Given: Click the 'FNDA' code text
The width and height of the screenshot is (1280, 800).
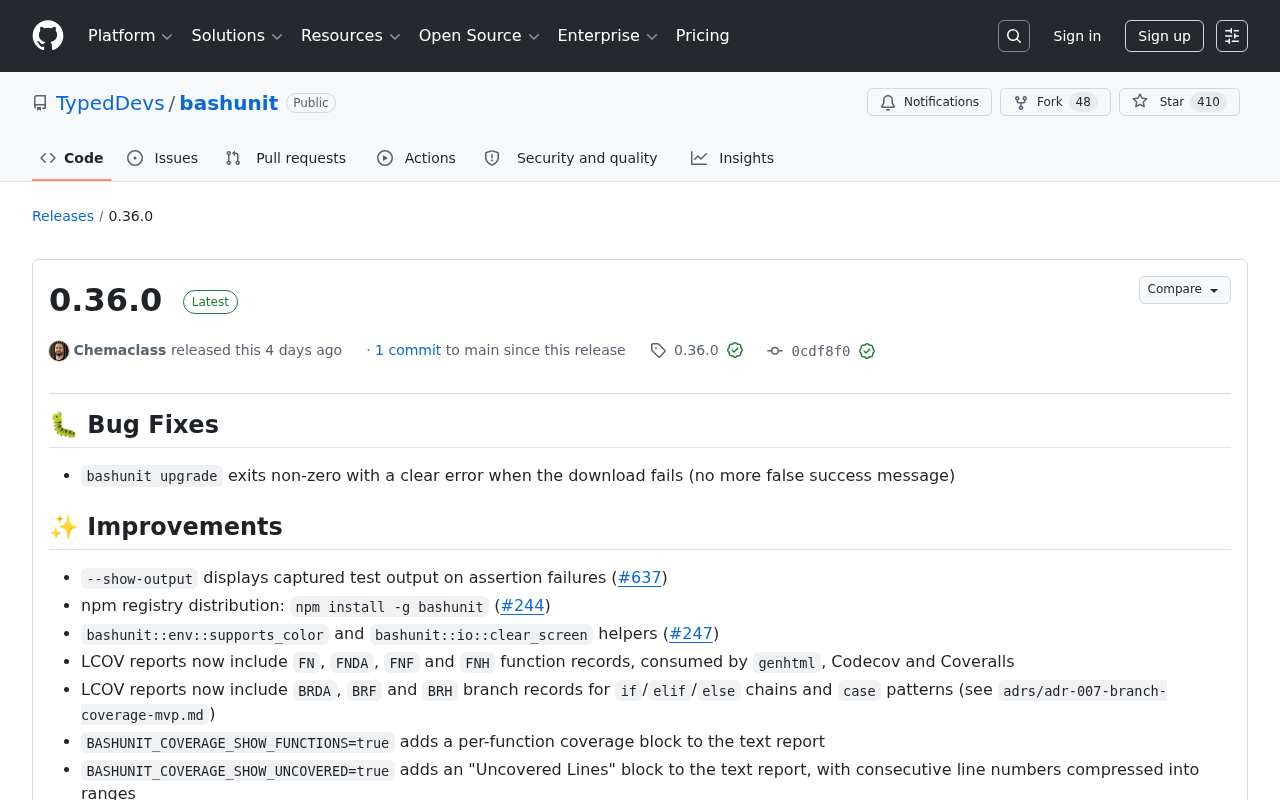Looking at the screenshot, I should point(351,662).
